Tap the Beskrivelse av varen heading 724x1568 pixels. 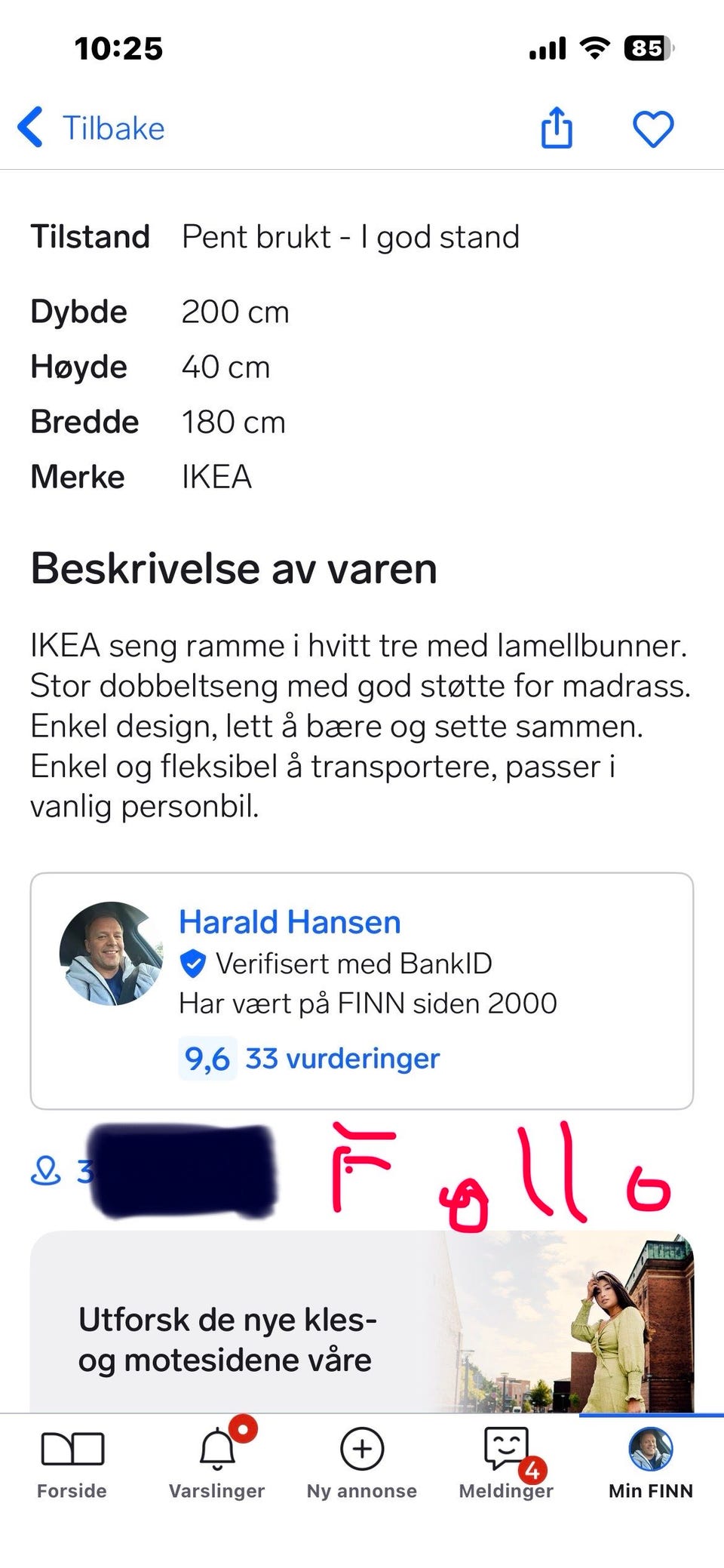click(234, 568)
